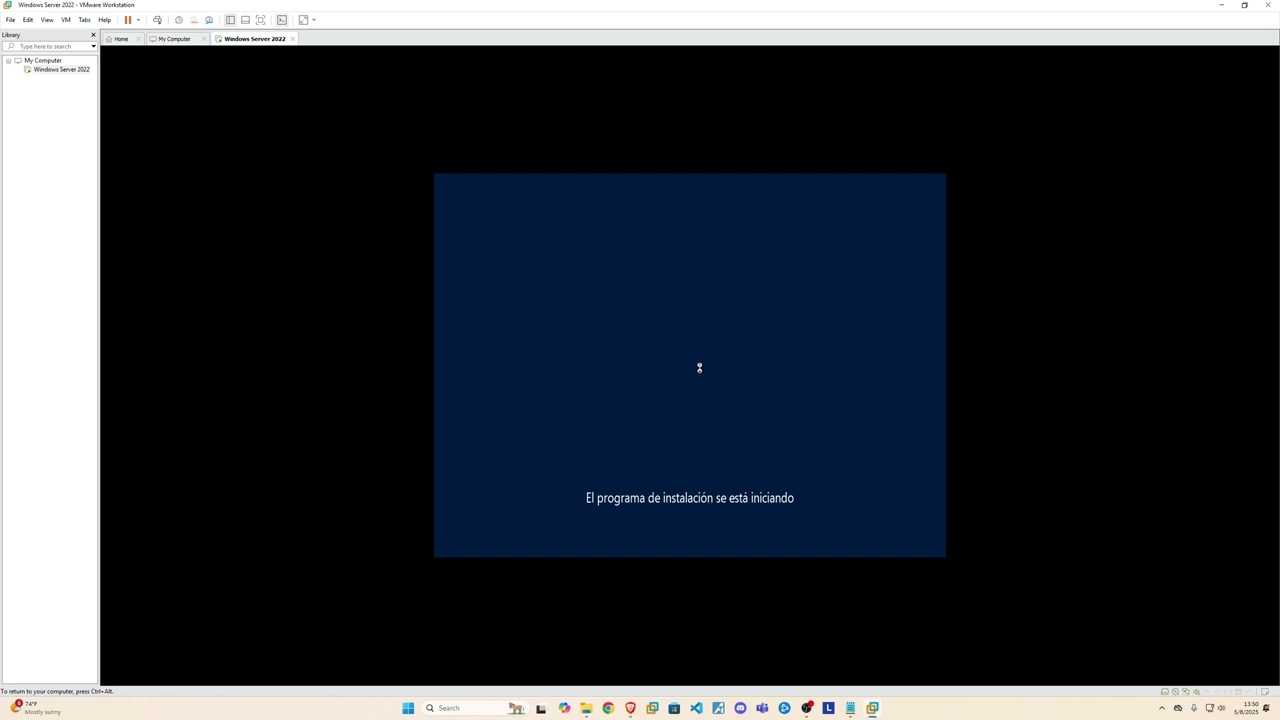Click the CD/DVD device status icon
The image size is (1280, 720).
coord(1175,692)
